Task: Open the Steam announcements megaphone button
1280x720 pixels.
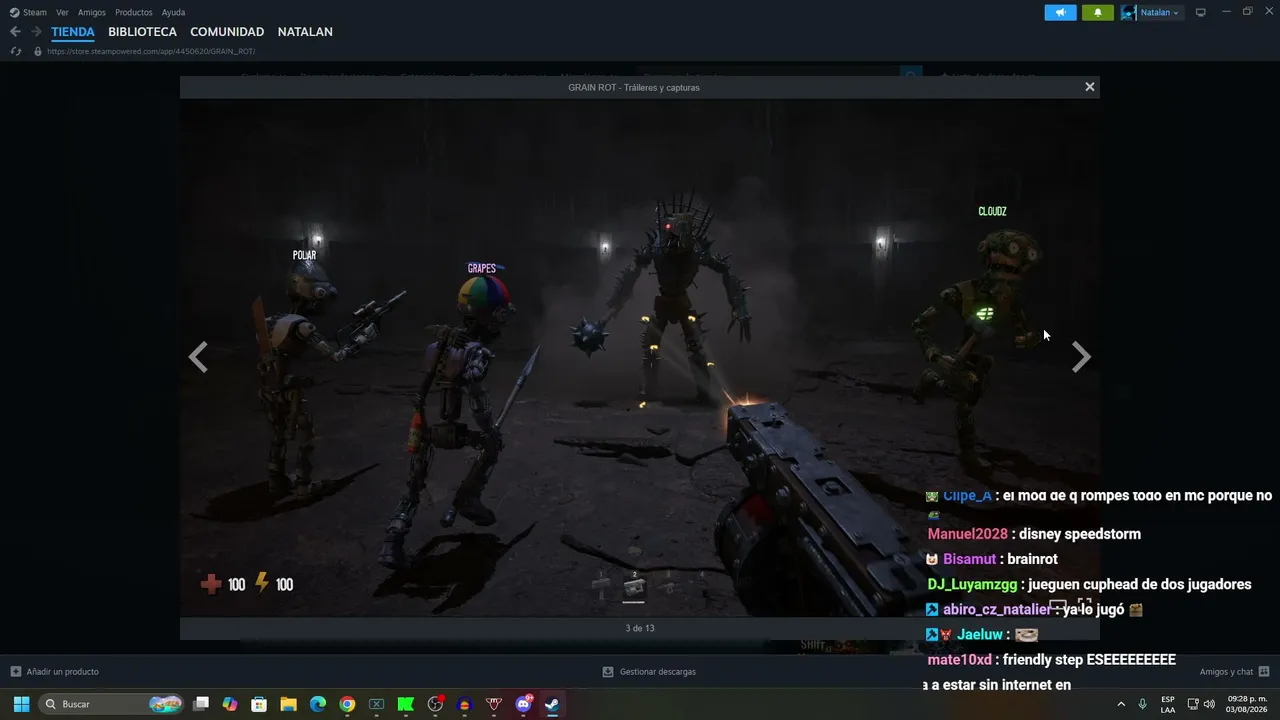Action: (x=1060, y=12)
